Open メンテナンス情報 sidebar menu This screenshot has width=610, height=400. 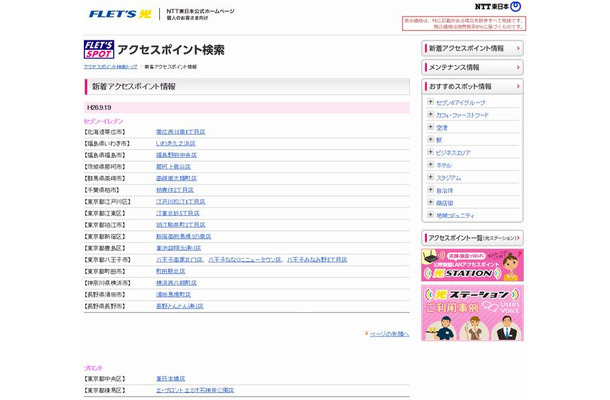coord(472,67)
